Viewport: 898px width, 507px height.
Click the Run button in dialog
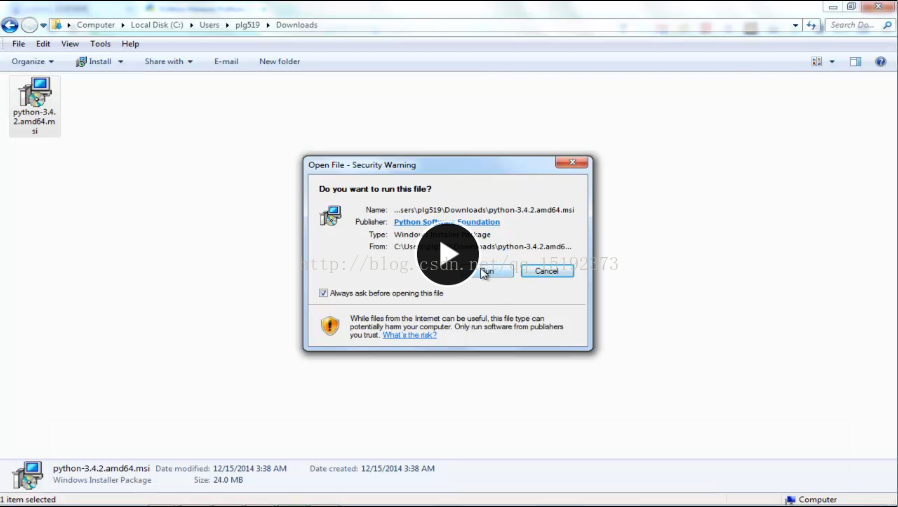tap(491, 271)
